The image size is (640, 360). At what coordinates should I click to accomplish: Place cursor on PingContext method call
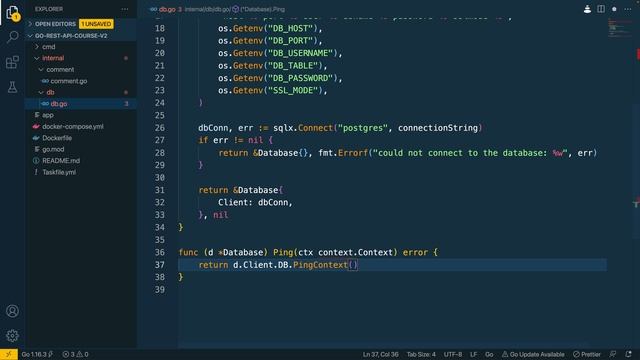click(x=320, y=265)
